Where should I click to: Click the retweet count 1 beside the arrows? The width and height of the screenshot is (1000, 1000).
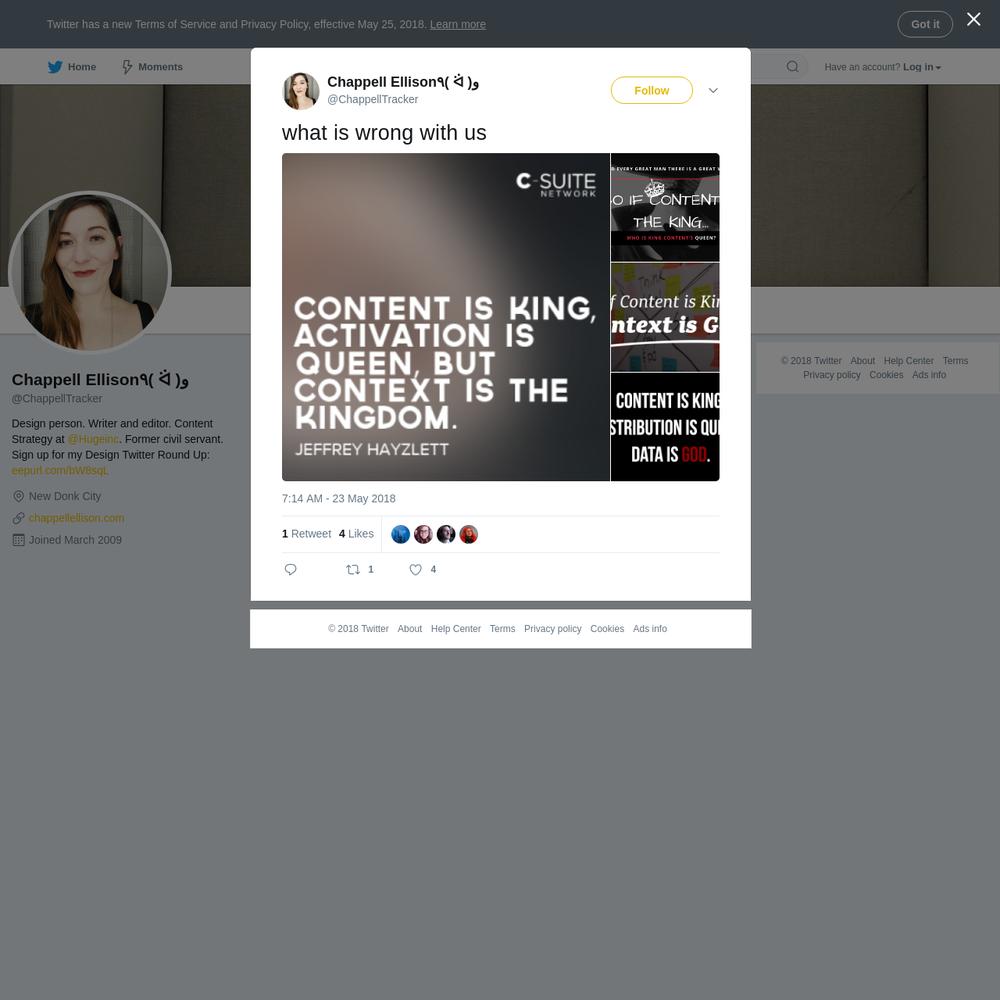coord(371,570)
